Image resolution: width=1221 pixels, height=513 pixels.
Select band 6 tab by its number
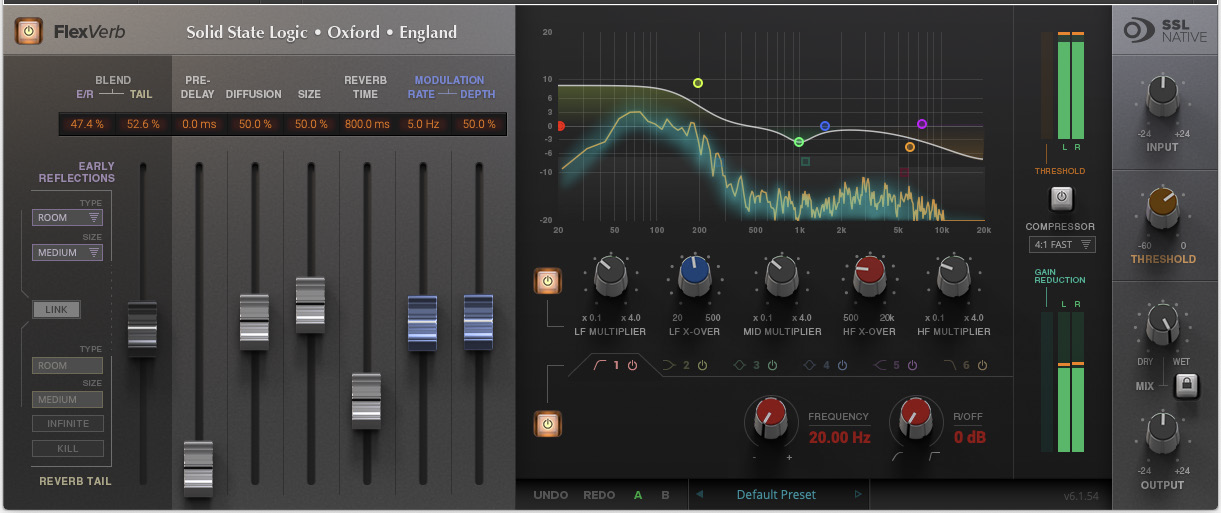pyautogui.click(x=967, y=366)
